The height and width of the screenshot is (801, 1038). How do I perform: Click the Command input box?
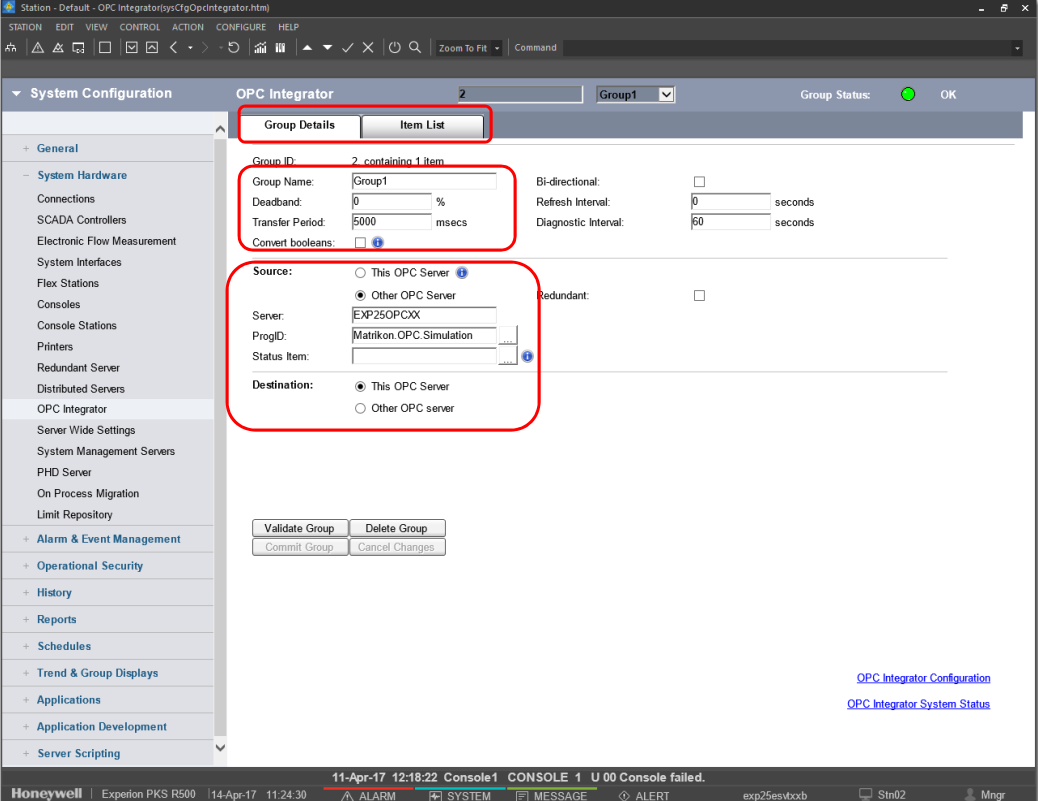790,48
